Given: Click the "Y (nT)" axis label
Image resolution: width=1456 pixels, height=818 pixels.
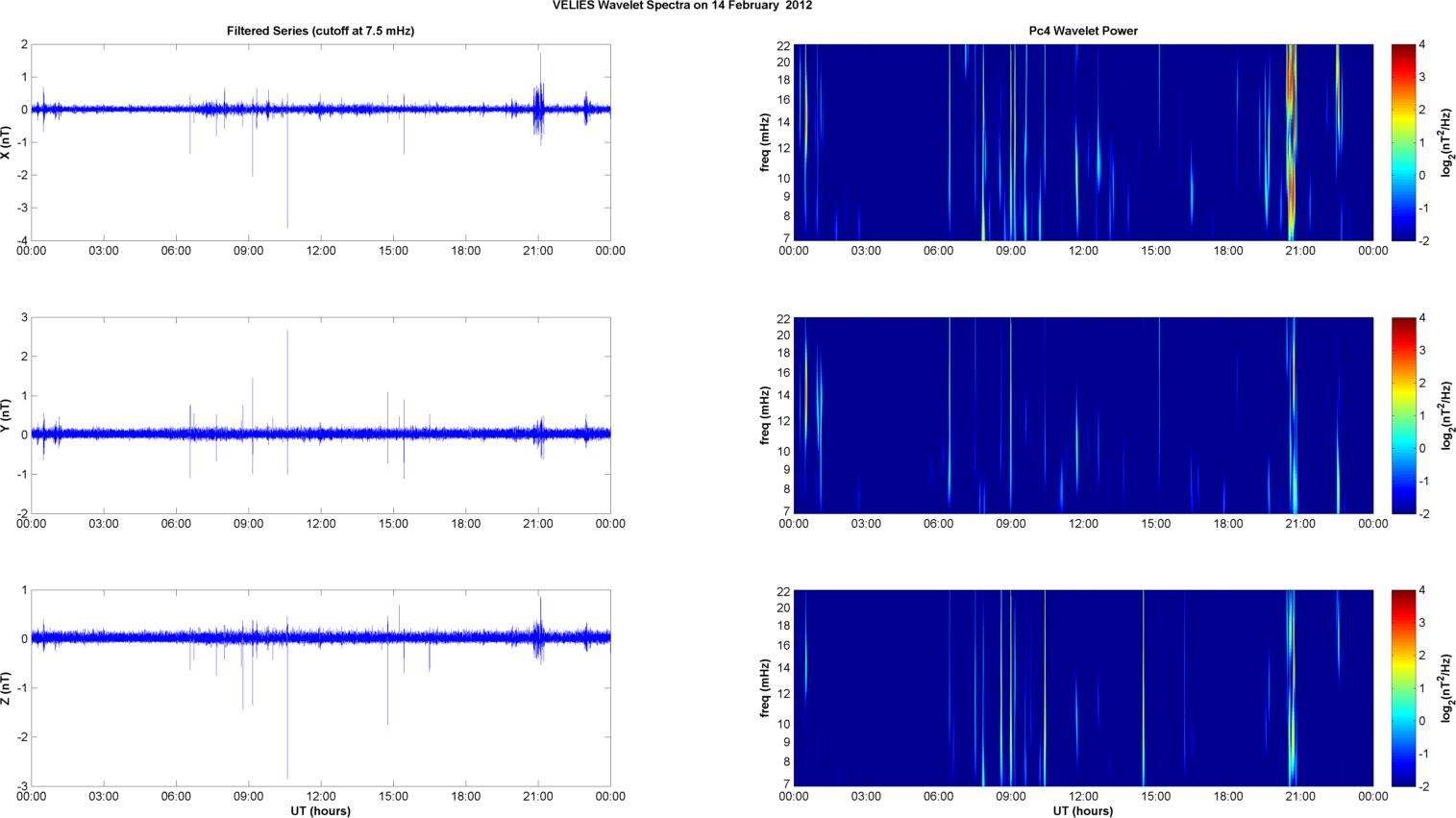Looking at the screenshot, I should 7,415.
